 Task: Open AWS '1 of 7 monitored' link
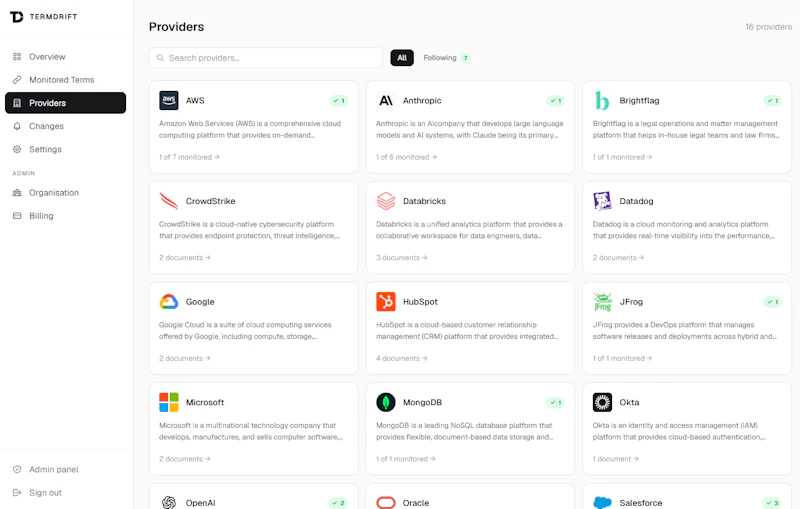[x=189, y=157]
